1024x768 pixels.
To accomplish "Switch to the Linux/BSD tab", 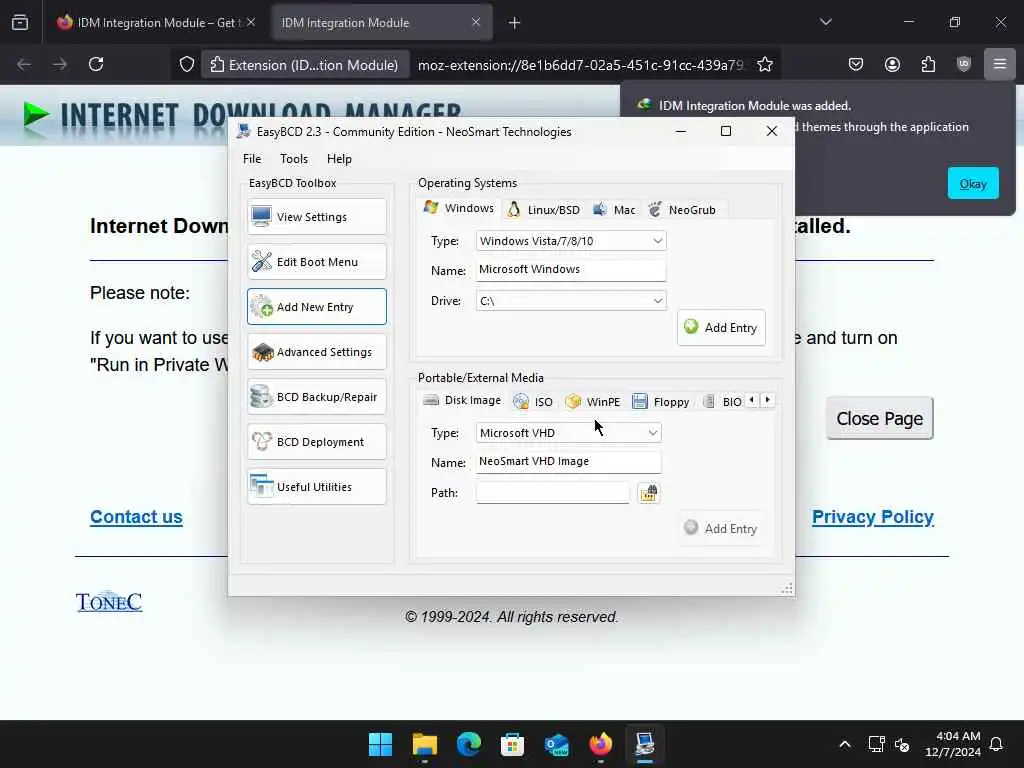I will [543, 210].
